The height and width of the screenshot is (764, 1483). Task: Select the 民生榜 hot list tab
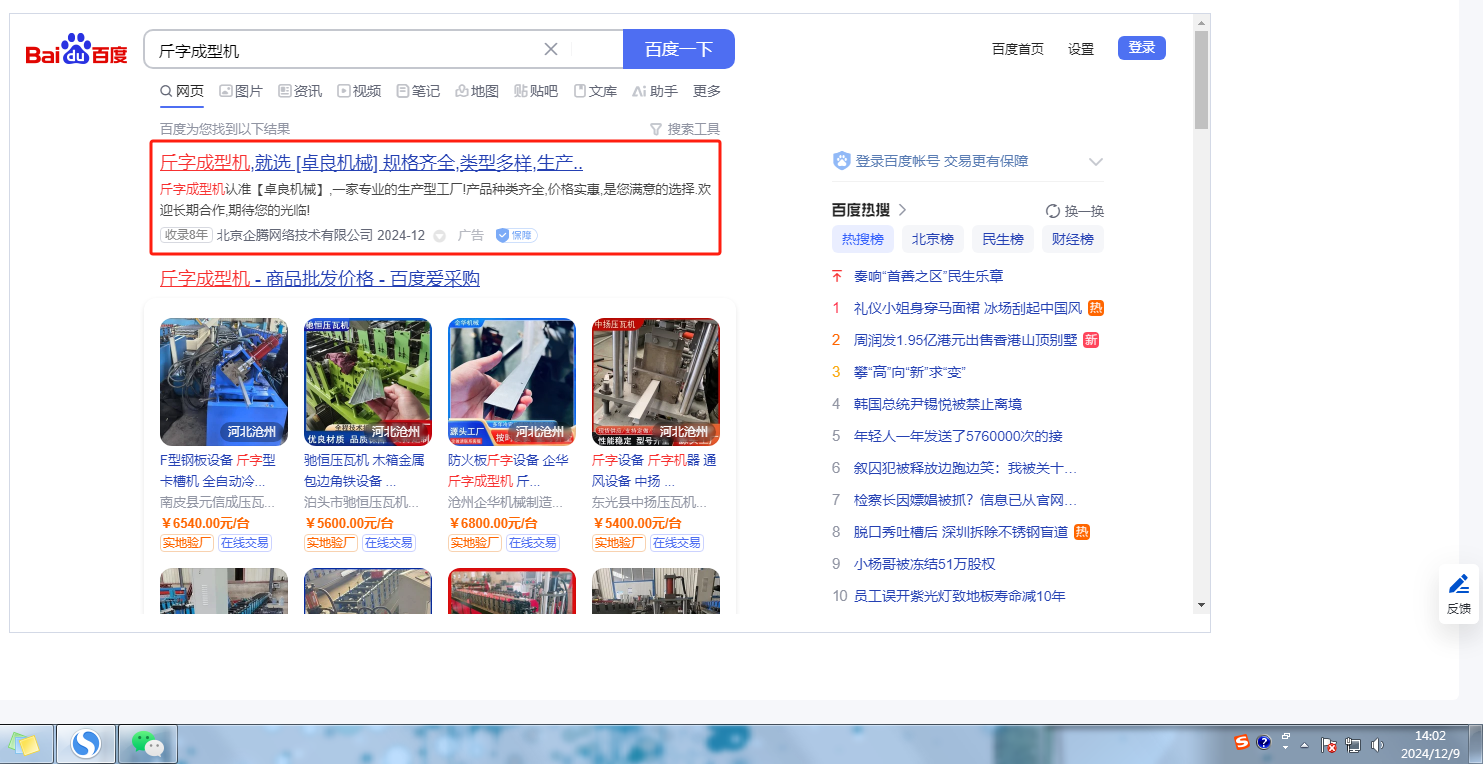coord(1003,239)
